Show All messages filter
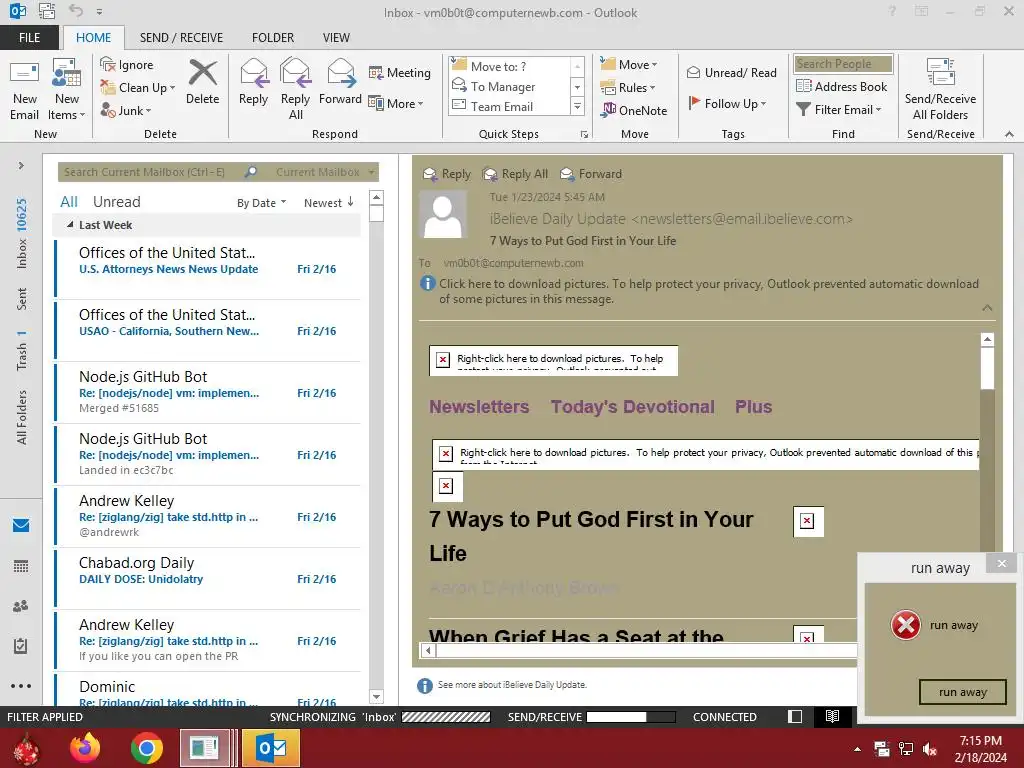The image size is (1024, 768). pos(69,202)
